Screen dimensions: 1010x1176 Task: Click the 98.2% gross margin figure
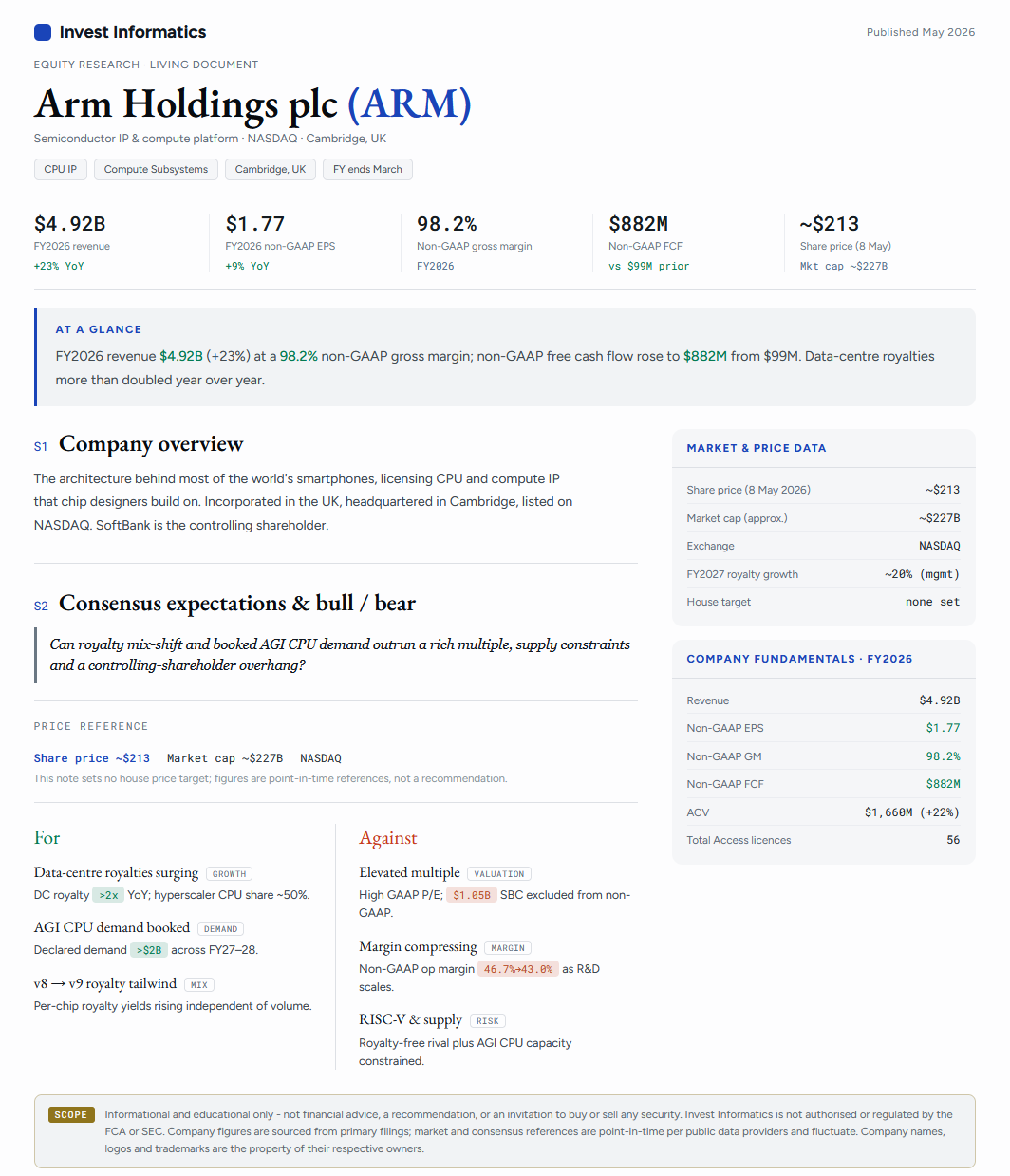pyautogui.click(x=446, y=224)
